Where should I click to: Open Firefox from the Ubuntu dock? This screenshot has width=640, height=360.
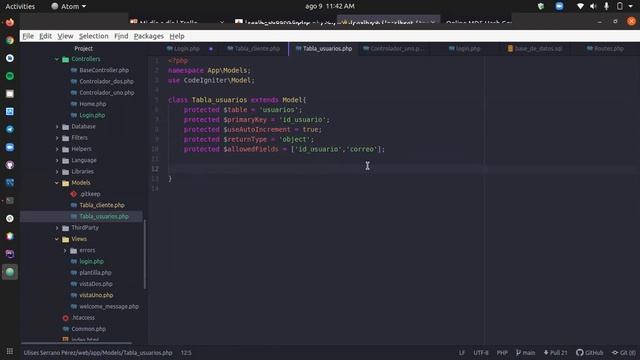pyautogui.click(x=10, y=22)
